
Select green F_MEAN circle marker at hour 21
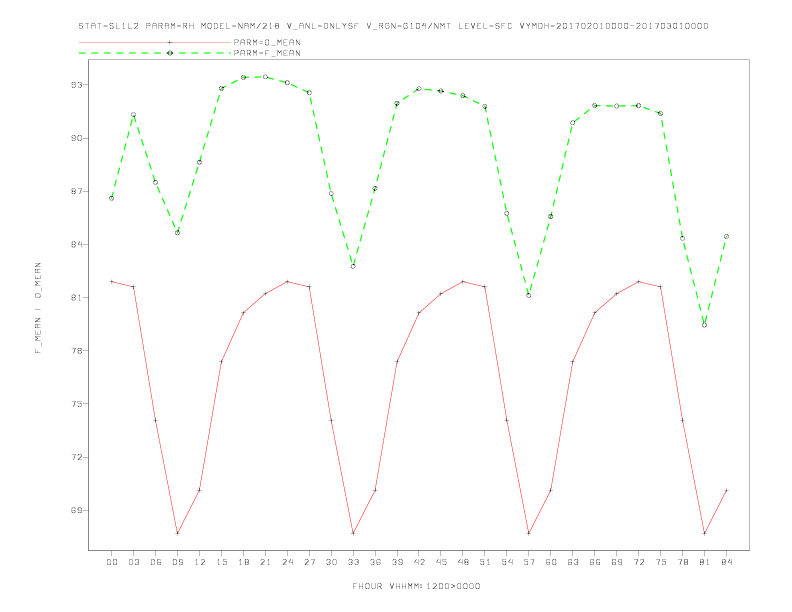tap(265, 77)
